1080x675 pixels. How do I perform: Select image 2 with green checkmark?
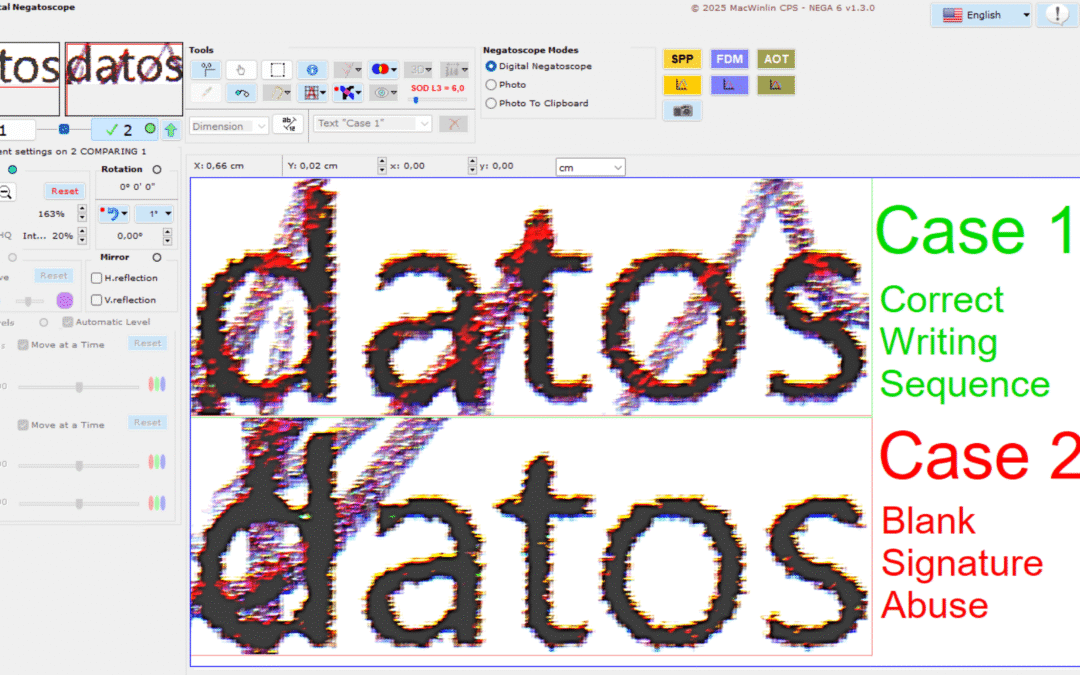(125, 129)
